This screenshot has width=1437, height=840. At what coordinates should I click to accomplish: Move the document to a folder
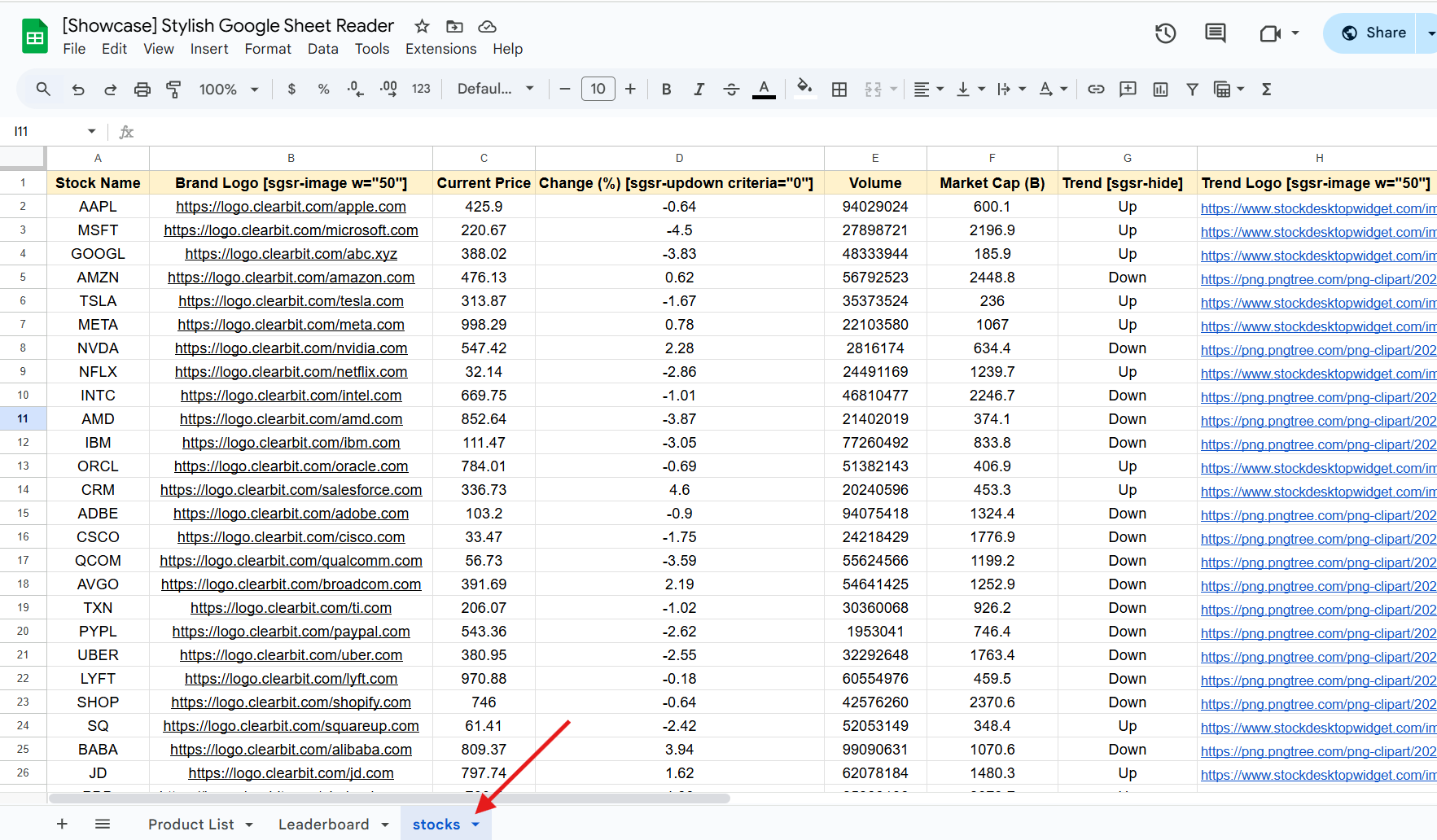click(x=454, y=26)
